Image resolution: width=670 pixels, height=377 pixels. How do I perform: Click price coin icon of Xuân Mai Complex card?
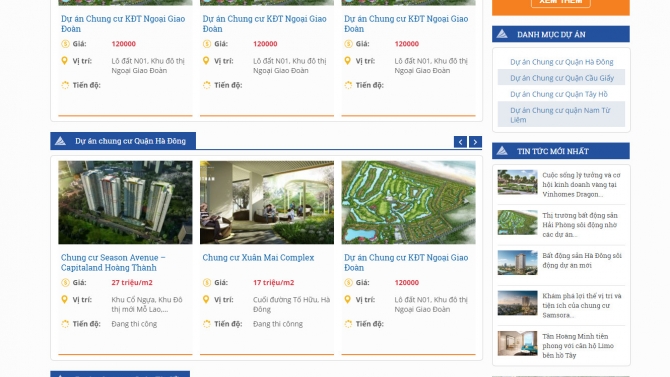pos(207,283)
